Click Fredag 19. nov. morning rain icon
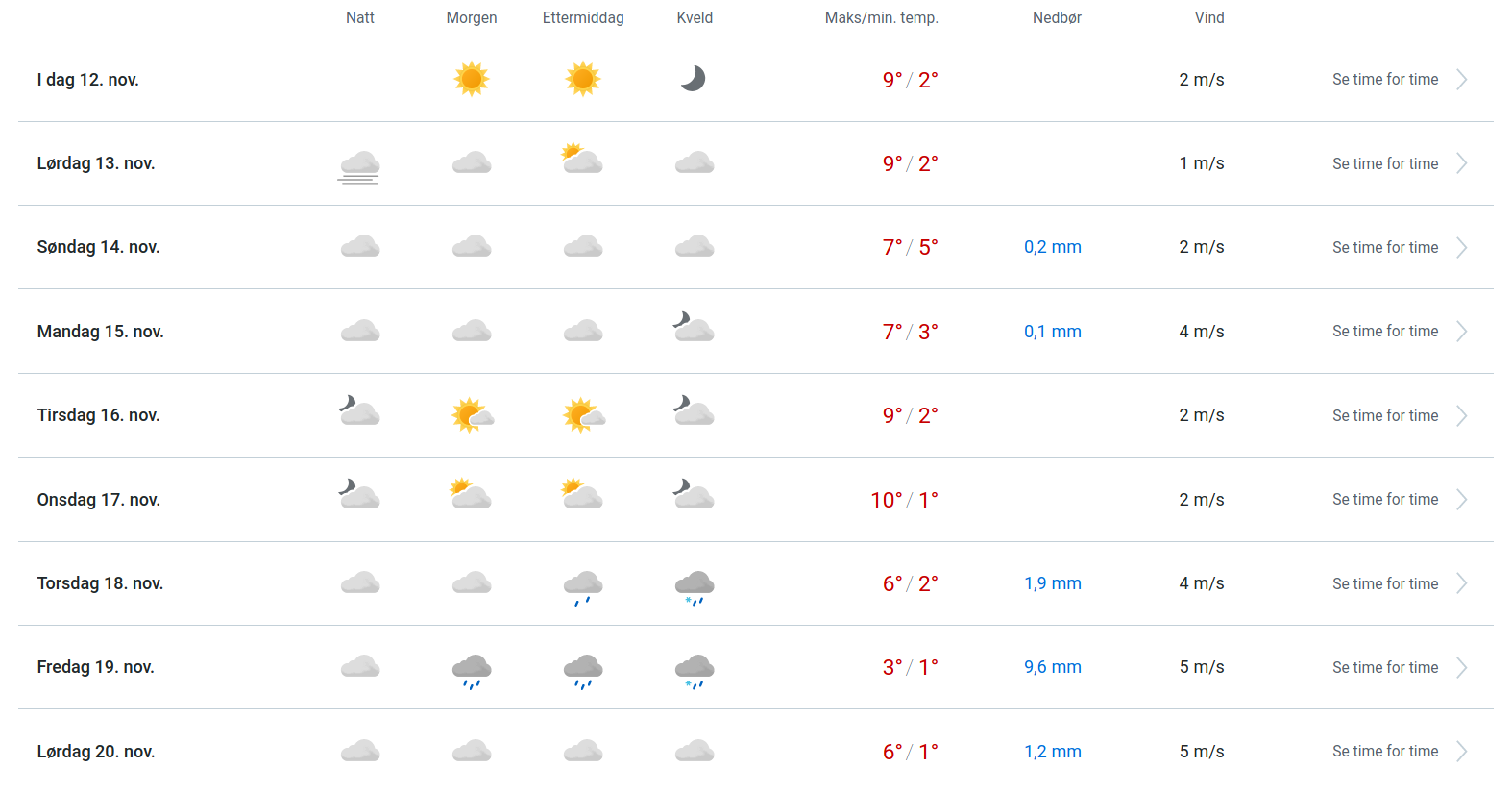Screen dimensions: 1512x793 coord(472,669)
